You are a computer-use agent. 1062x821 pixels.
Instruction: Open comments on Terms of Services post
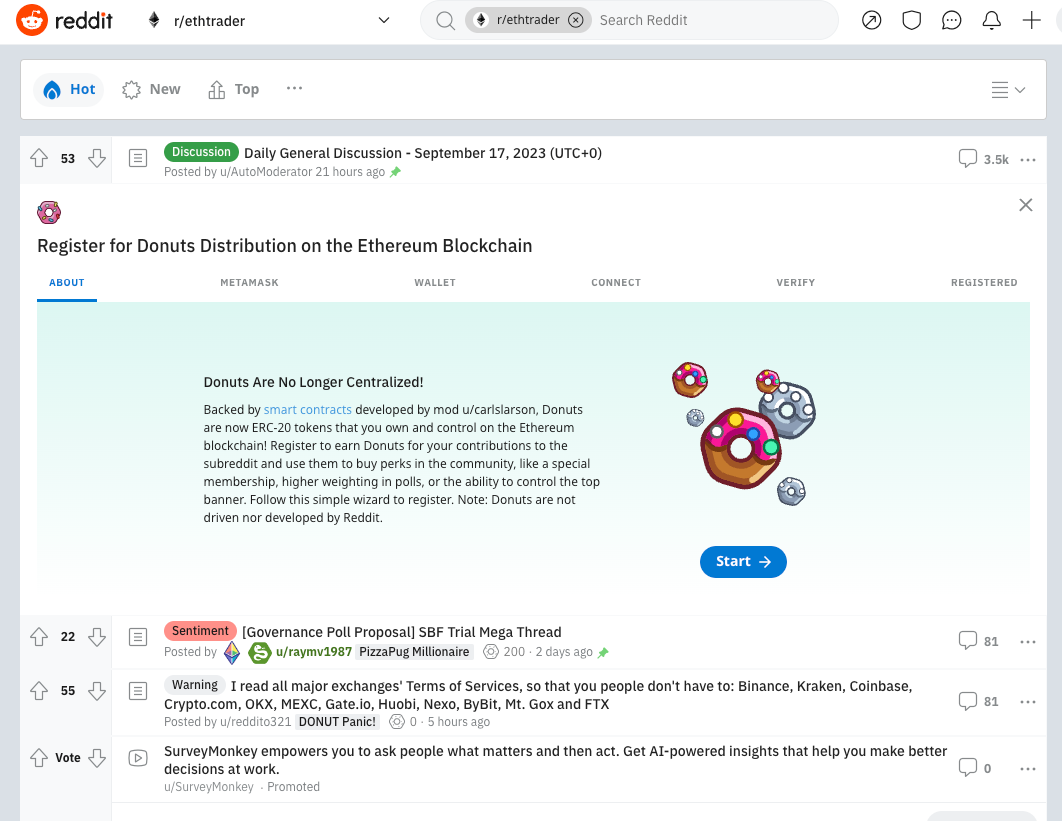979,701
